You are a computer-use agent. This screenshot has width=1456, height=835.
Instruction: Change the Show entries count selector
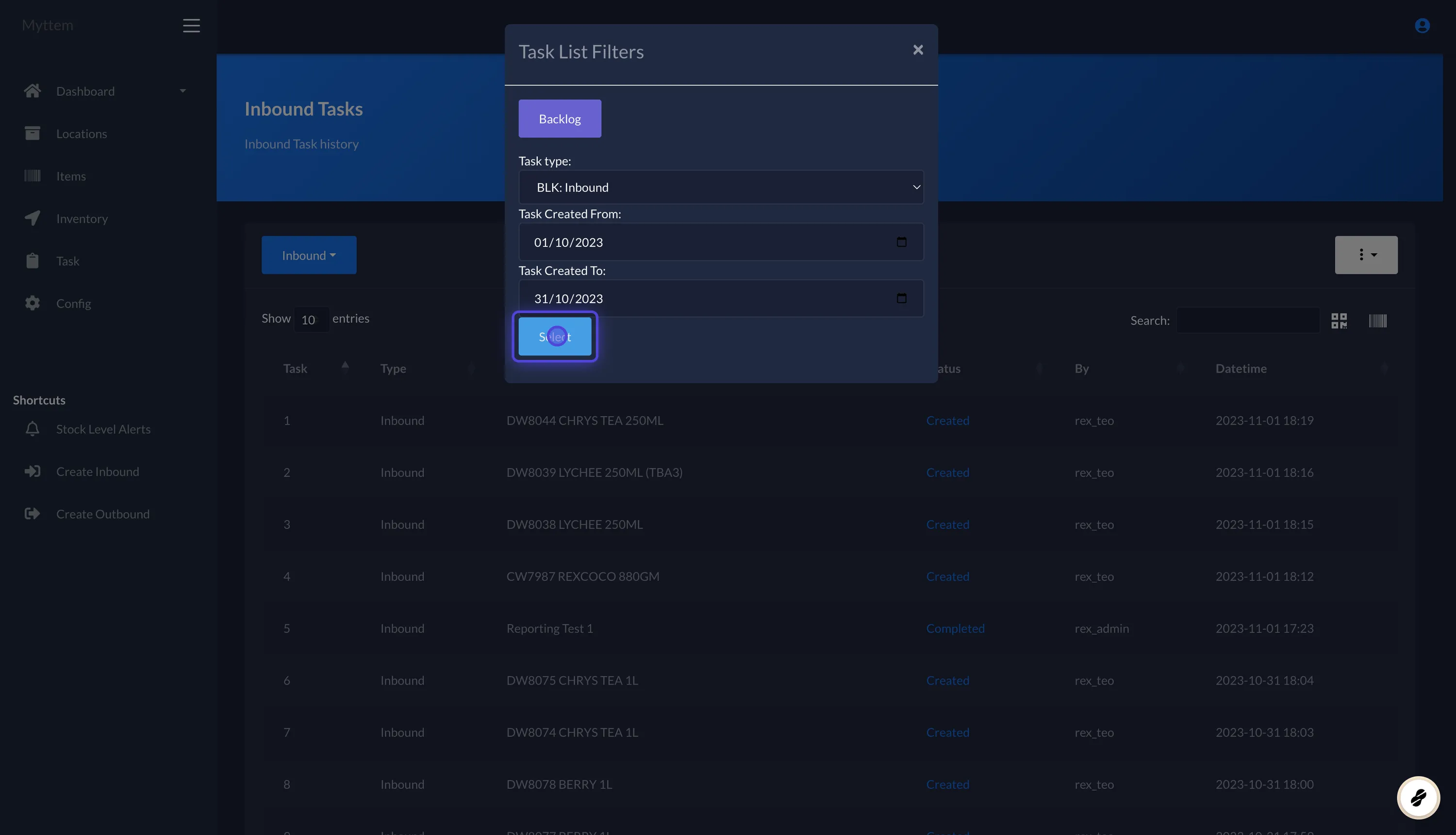point(311,319)
